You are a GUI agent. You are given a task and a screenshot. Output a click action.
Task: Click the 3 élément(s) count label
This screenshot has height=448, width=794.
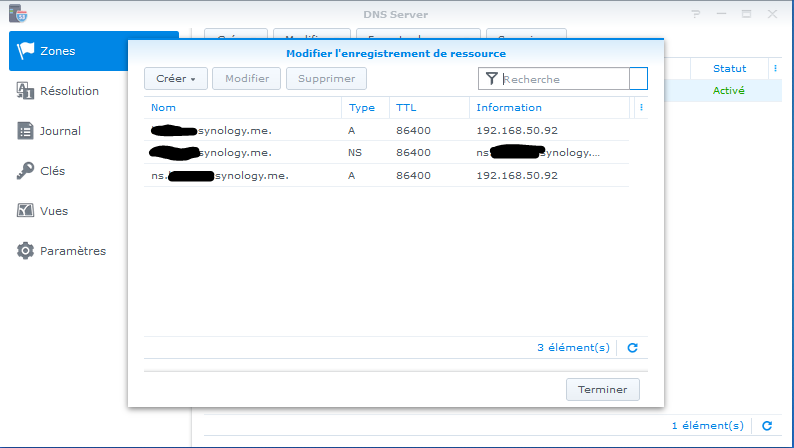tap(573, 347)
